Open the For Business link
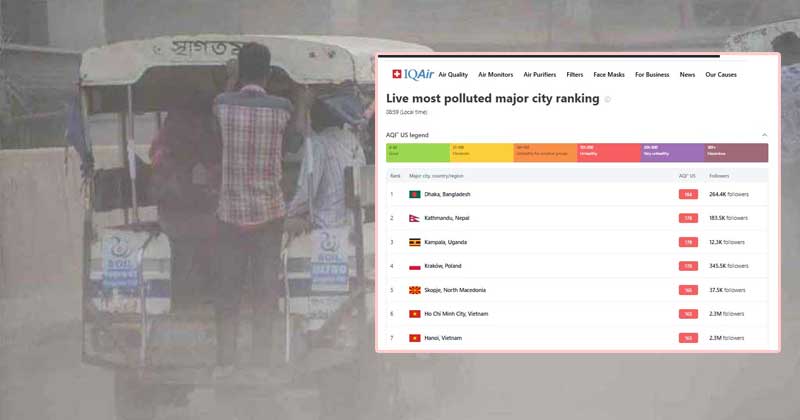This screenshot has width=800, height=420. [x=652, y=75]
